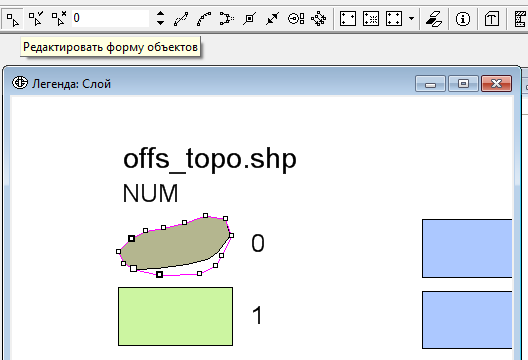Click the numeric field showing 0
Image resolution: width=528 pixels, height=360 pixels.
110,18
